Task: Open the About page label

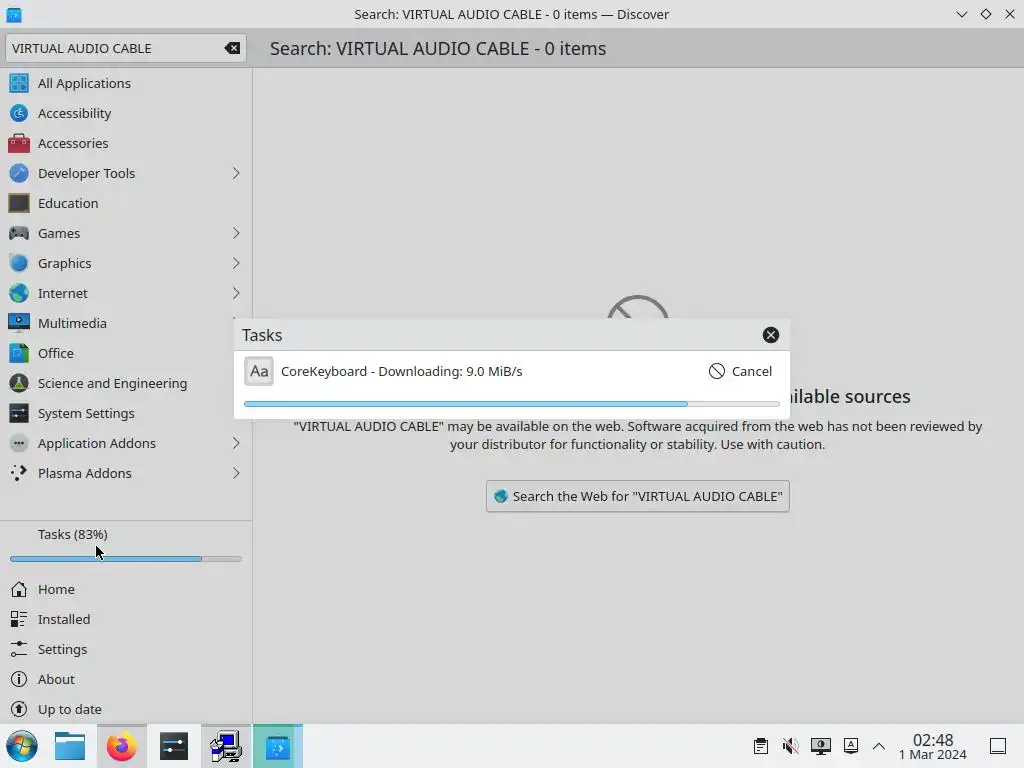Action: [56, 679]
